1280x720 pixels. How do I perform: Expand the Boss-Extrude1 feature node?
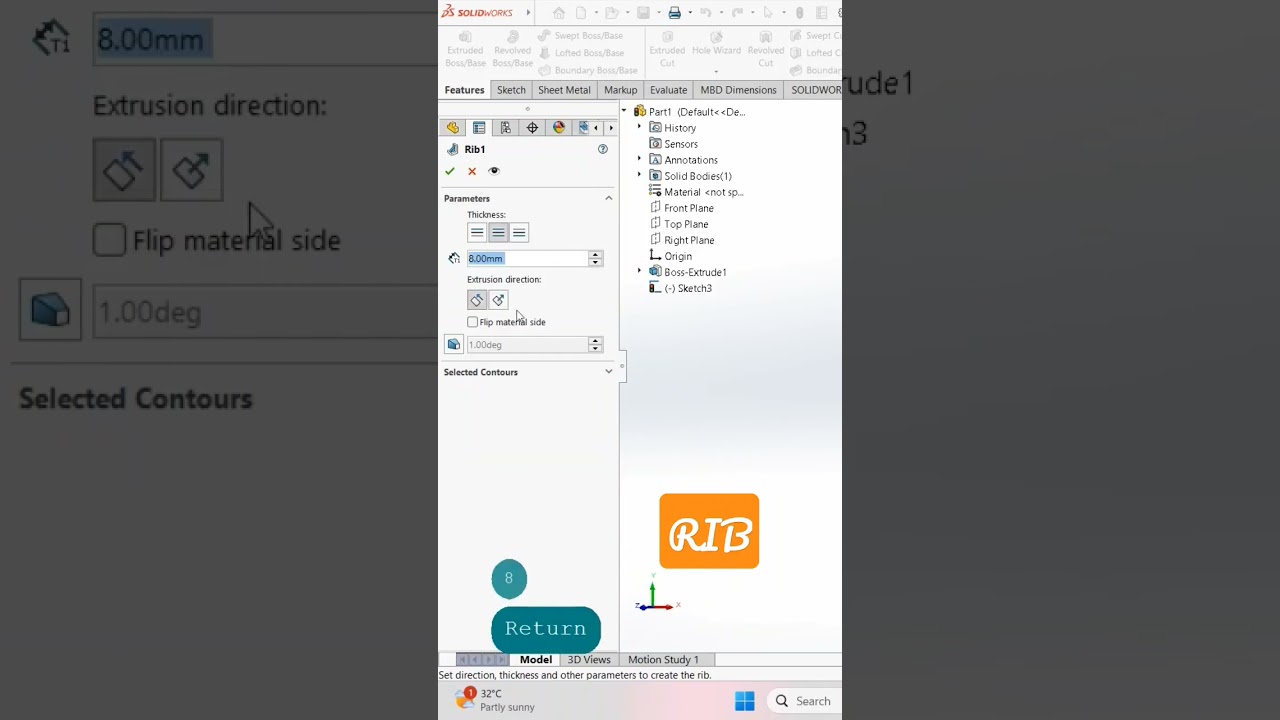click(640, 272)
